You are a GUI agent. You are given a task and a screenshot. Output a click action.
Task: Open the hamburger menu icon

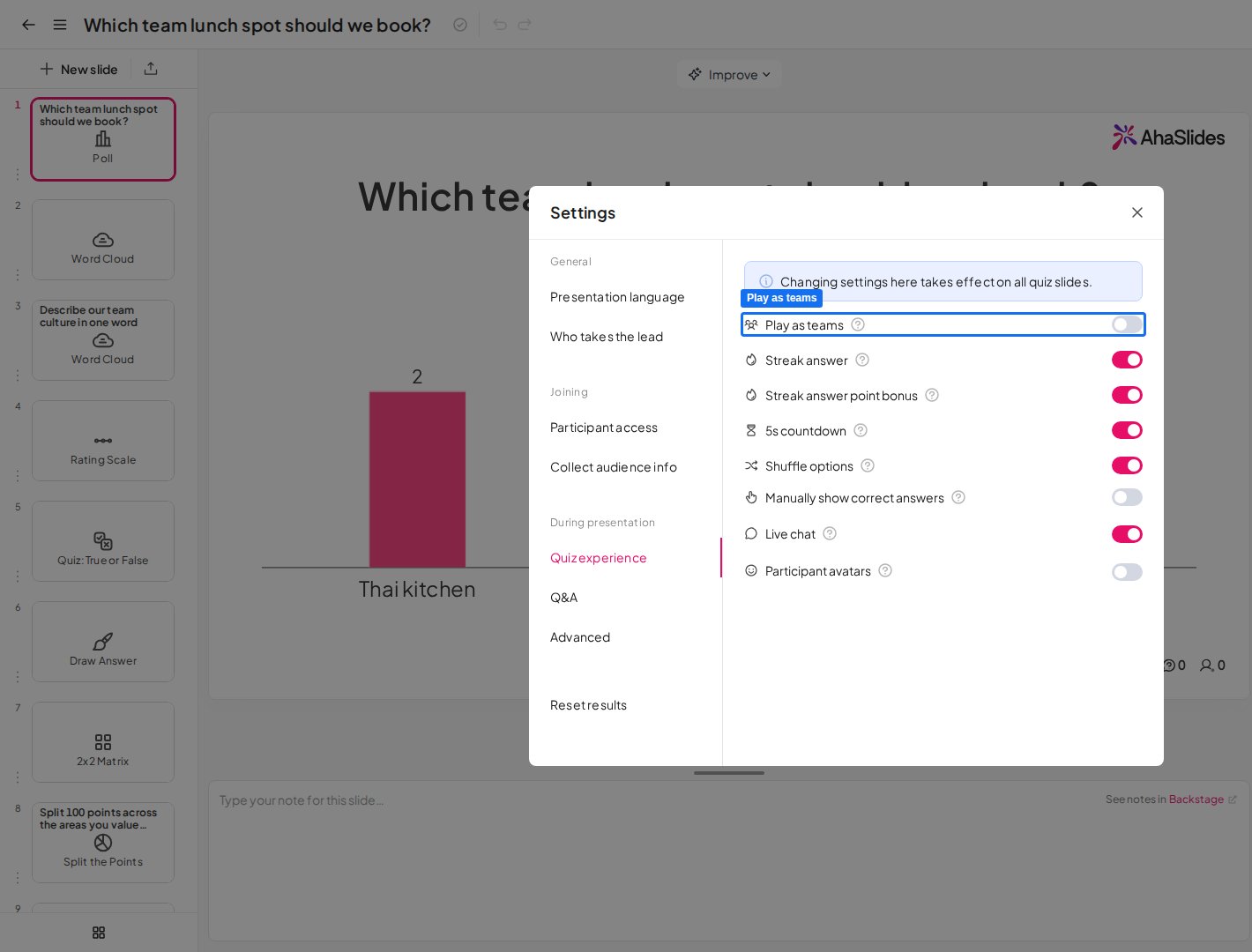(60, 25)
